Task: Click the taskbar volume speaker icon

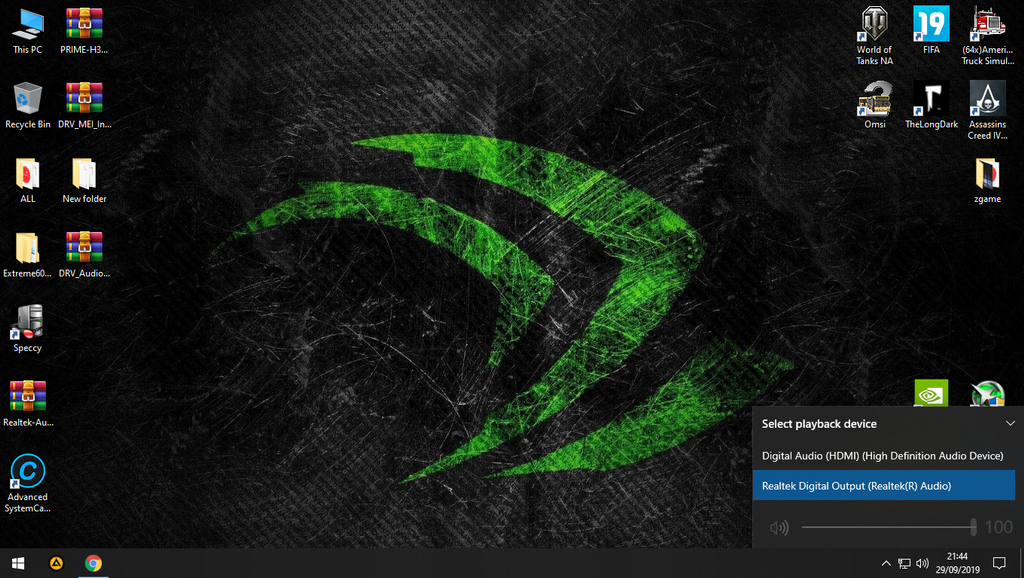Action: tap(922, 563)
